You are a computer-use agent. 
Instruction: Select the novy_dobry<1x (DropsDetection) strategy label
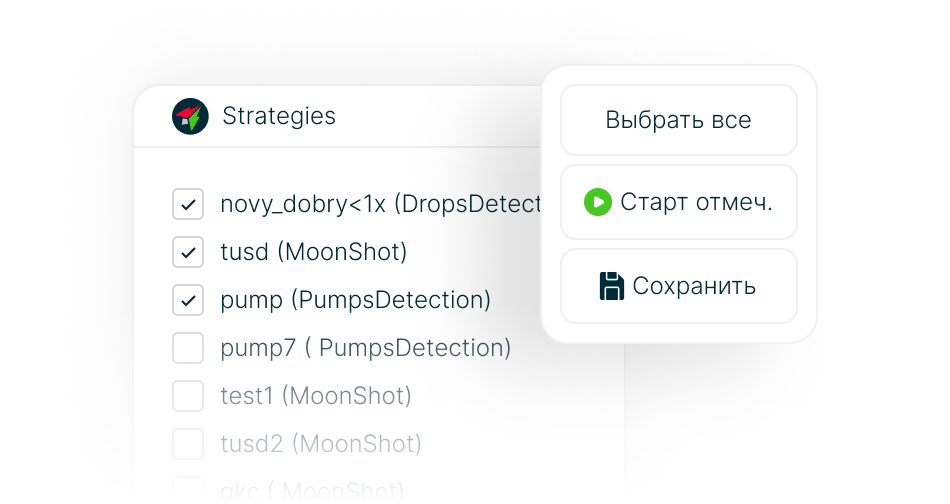point(380,204)
